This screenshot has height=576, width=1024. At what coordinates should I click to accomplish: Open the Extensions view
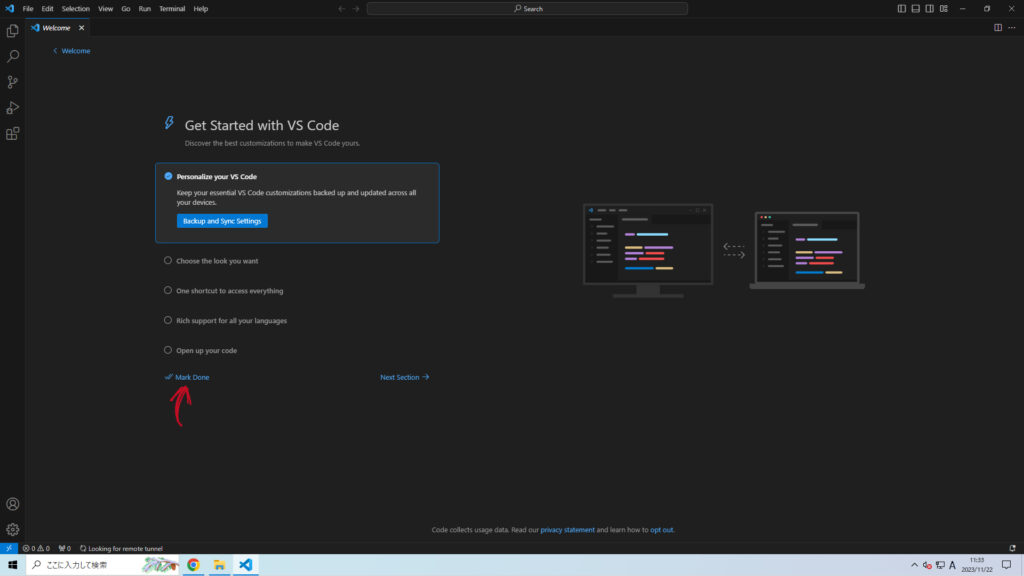(x=12, y=134)
